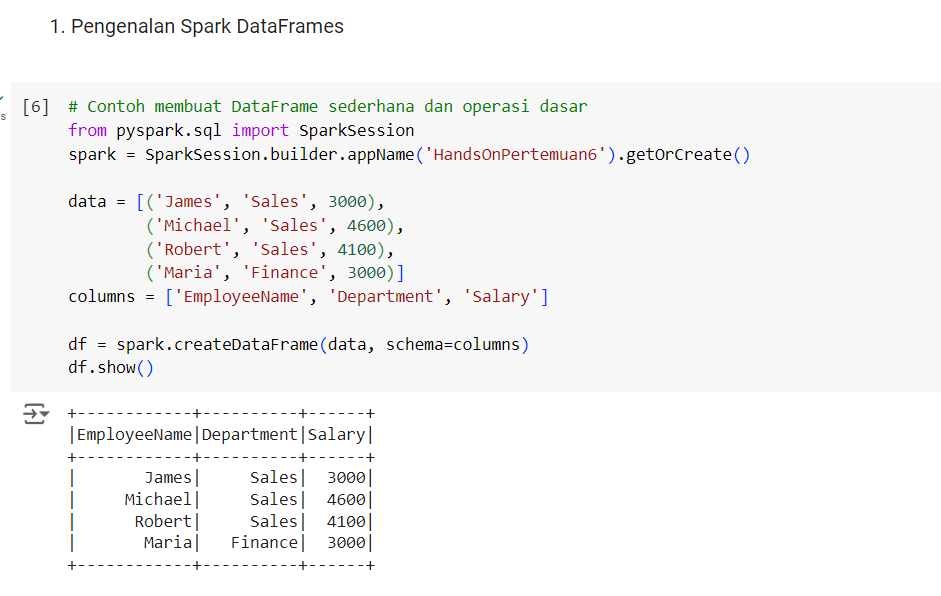Viewport: 941px width, 596px height.
Task: Click the cell execution counter [6]
Action: [x=34, y=105]
